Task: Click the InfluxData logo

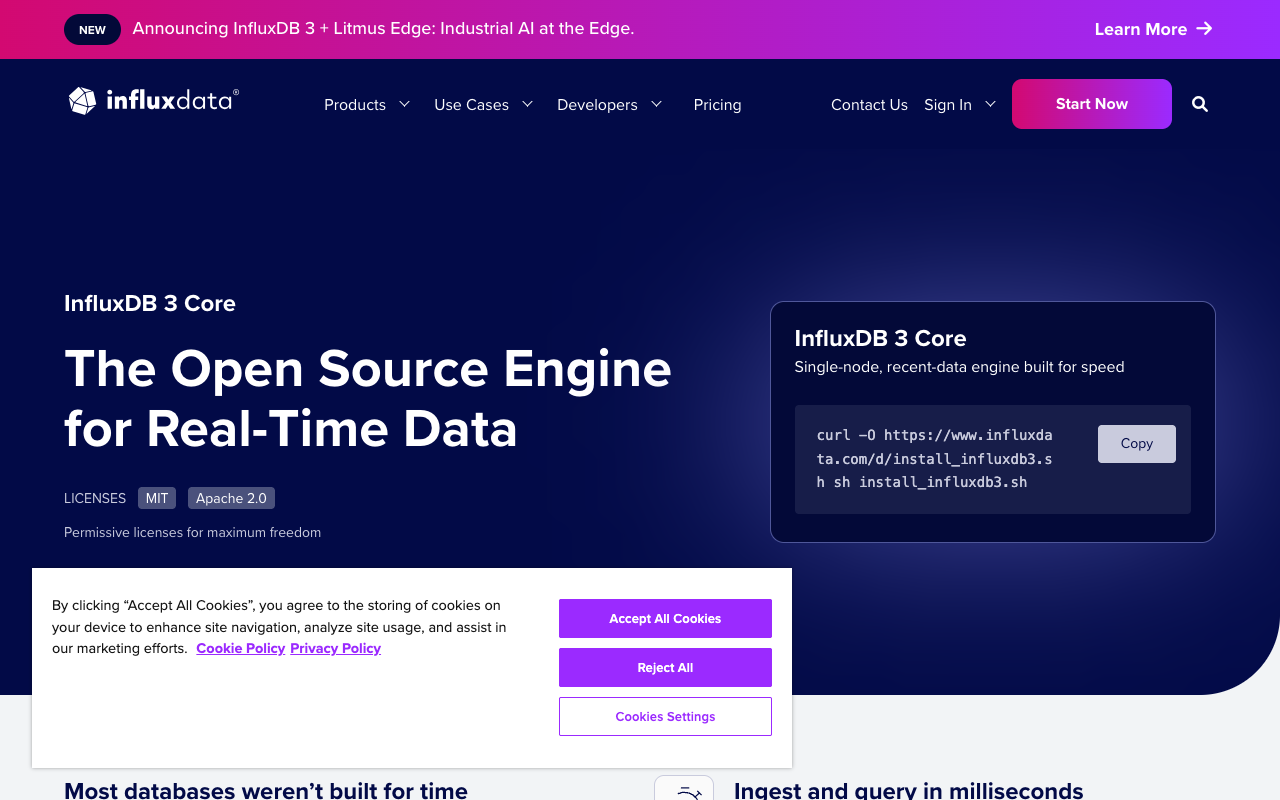Action: tap(153, 101)
